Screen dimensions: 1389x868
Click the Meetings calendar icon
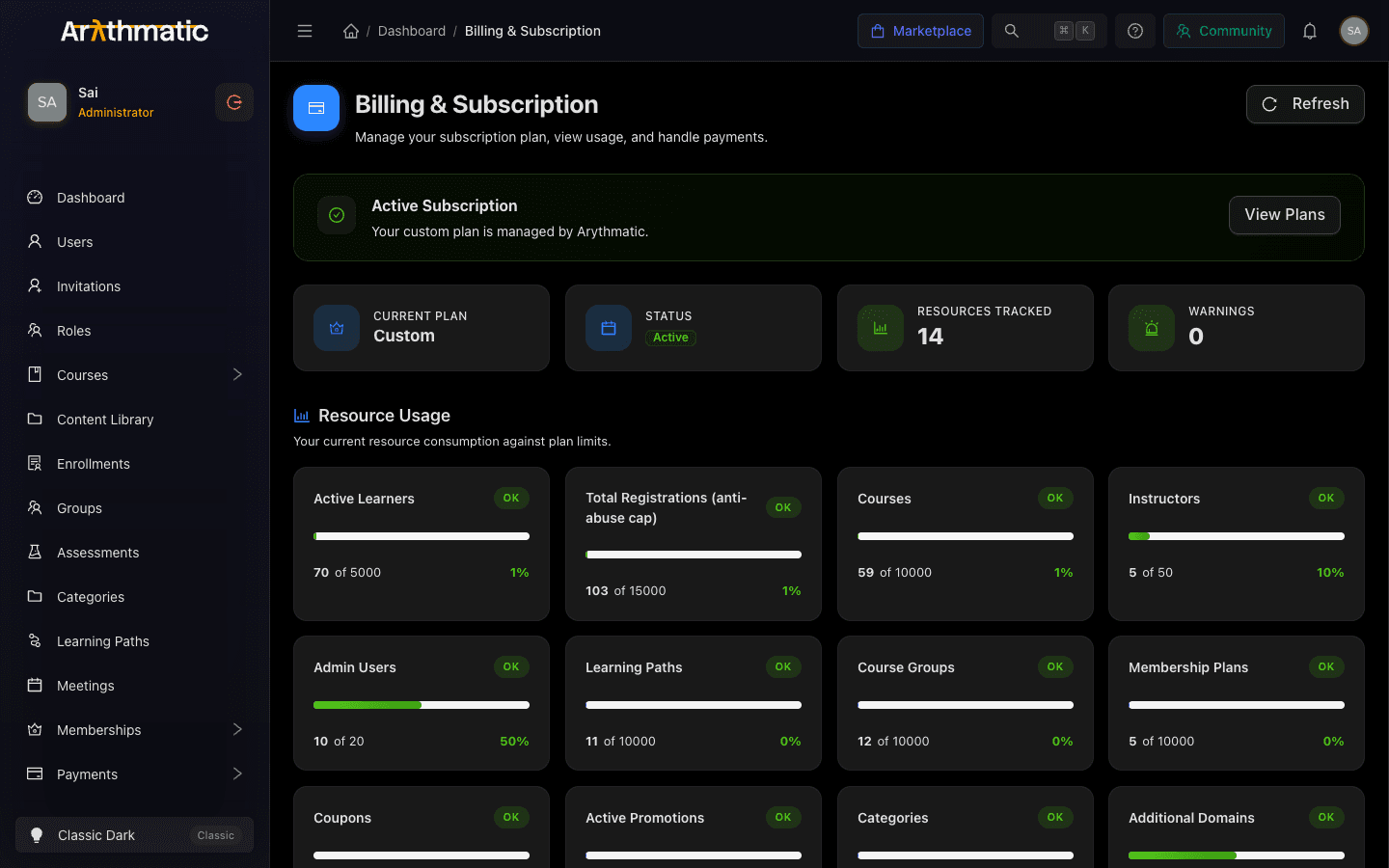coord(35,686)
